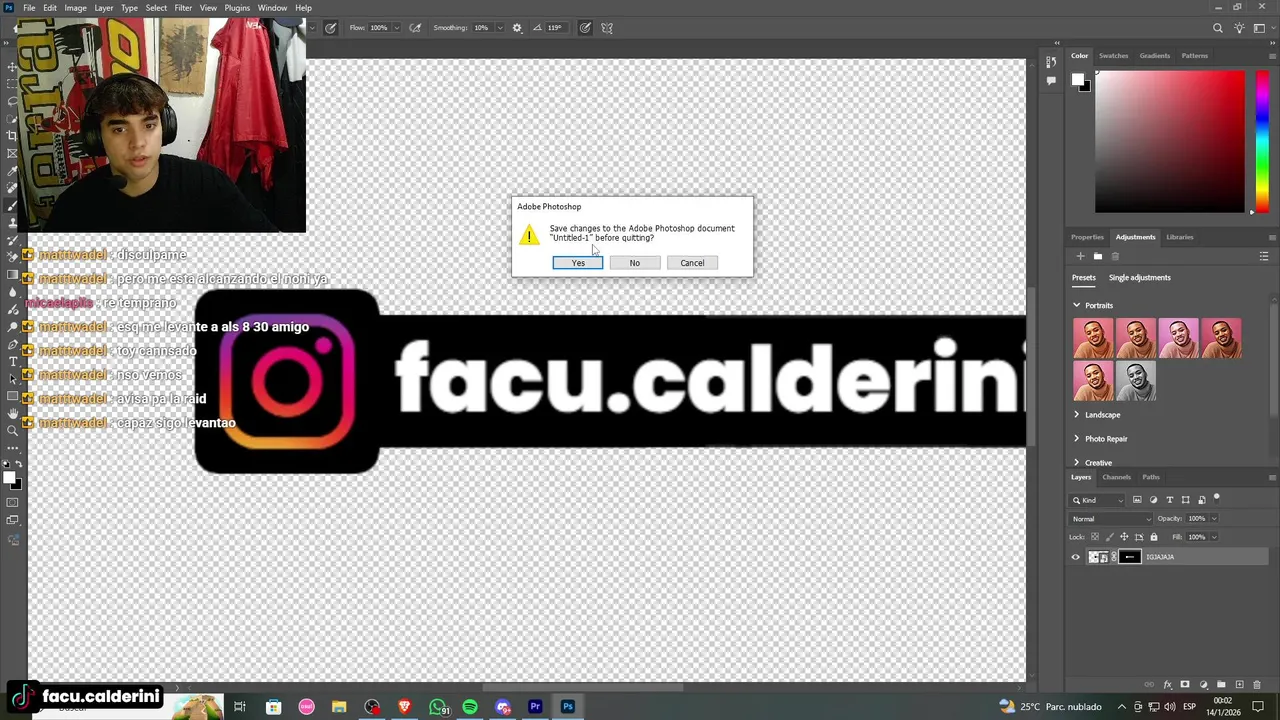Click Yes to save the document
Screen dimensions: 1280x720
tap(578, 263)
